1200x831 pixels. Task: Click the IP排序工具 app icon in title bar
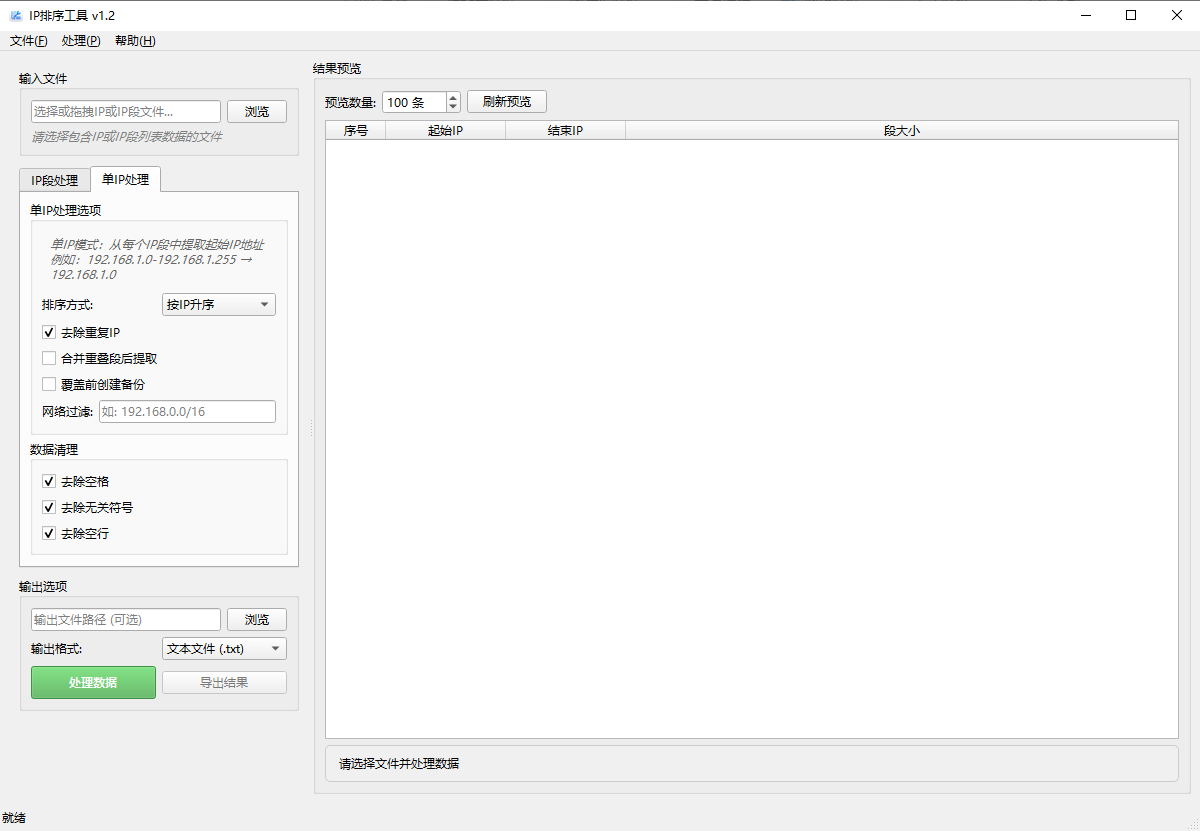tap(16, 15)
